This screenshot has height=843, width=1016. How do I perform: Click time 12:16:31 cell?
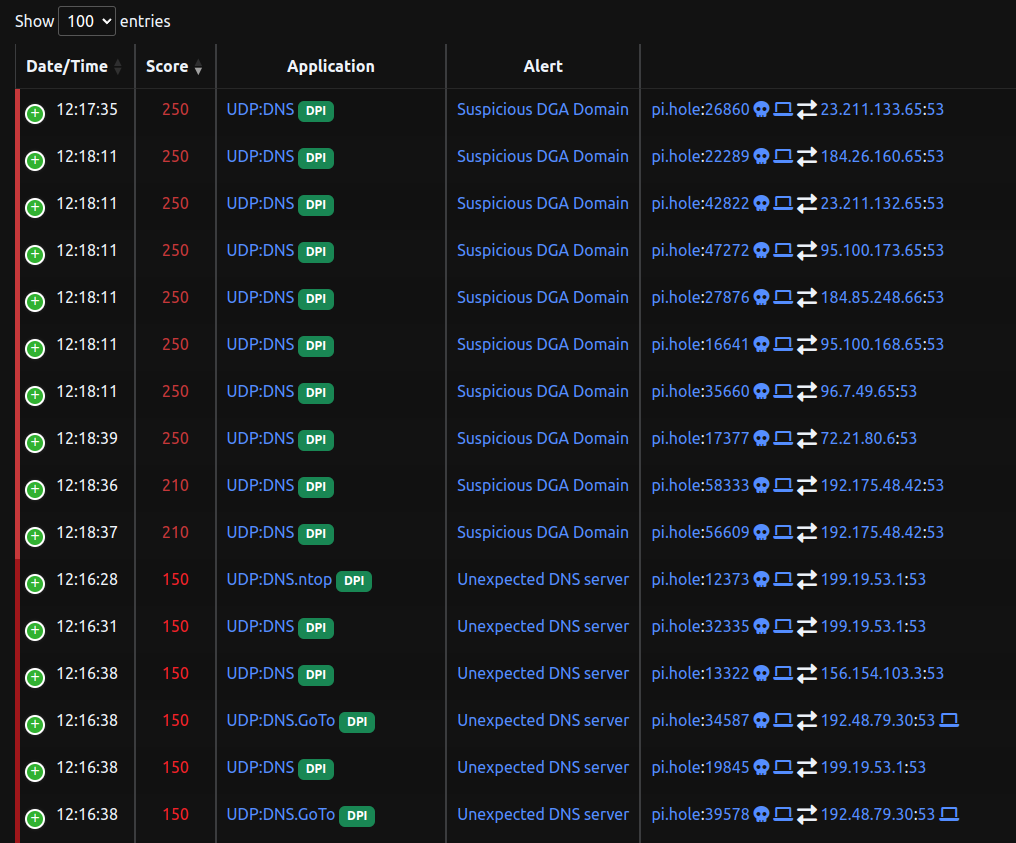click(x=87, y=626)
